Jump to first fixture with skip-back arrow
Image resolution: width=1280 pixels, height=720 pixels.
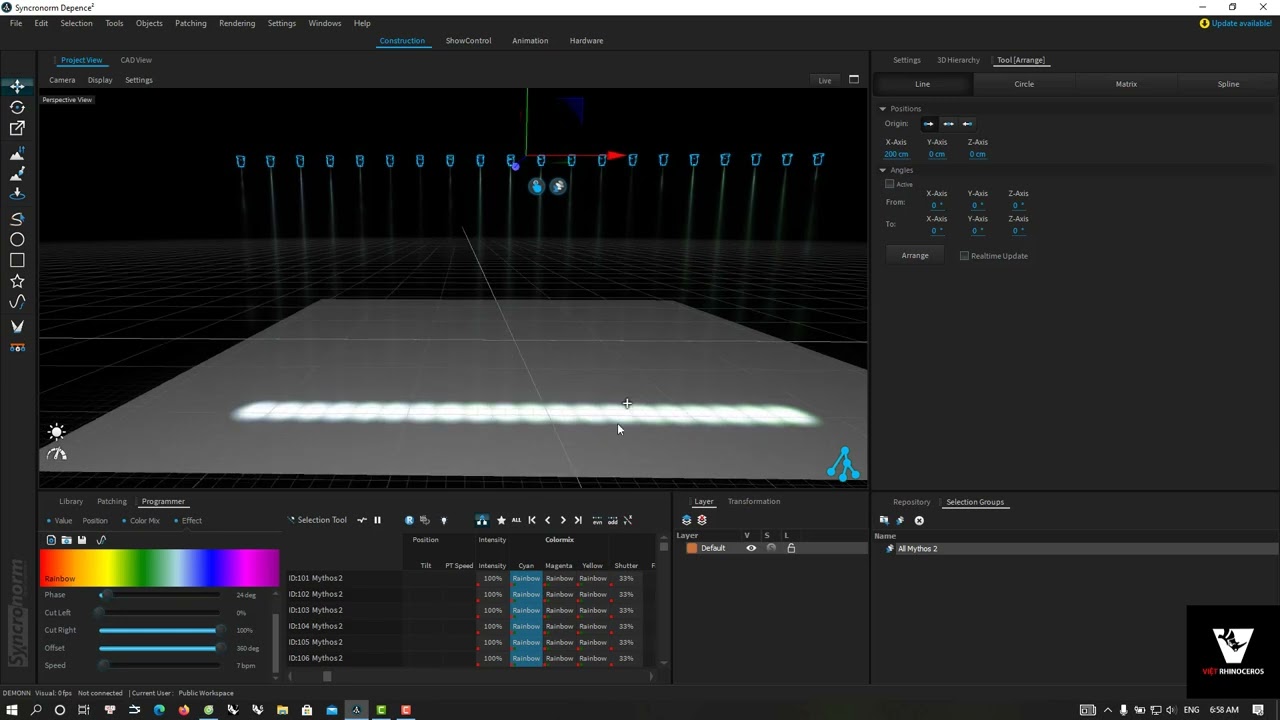click(x=532, y=520)
